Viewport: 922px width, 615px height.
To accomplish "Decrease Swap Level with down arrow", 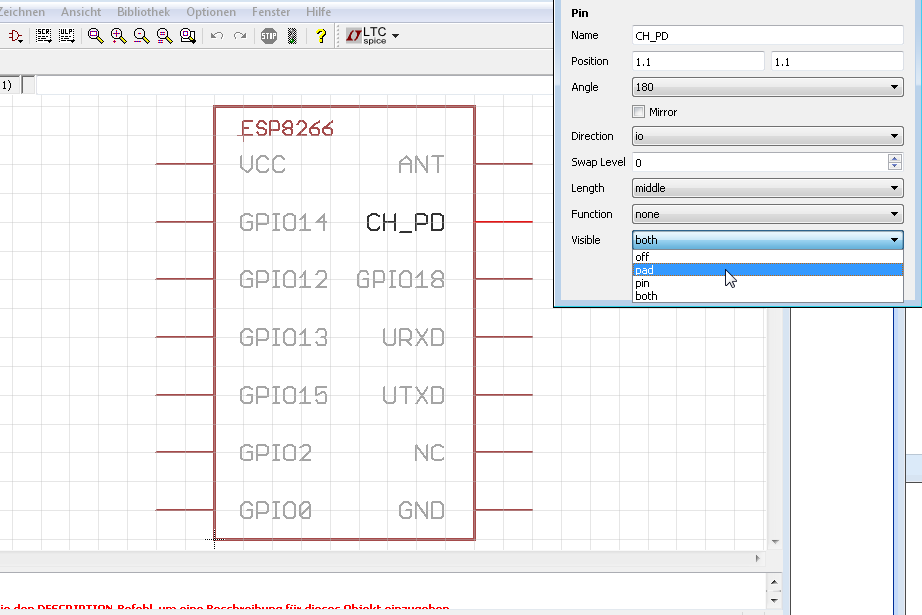I will click(894, 166).
